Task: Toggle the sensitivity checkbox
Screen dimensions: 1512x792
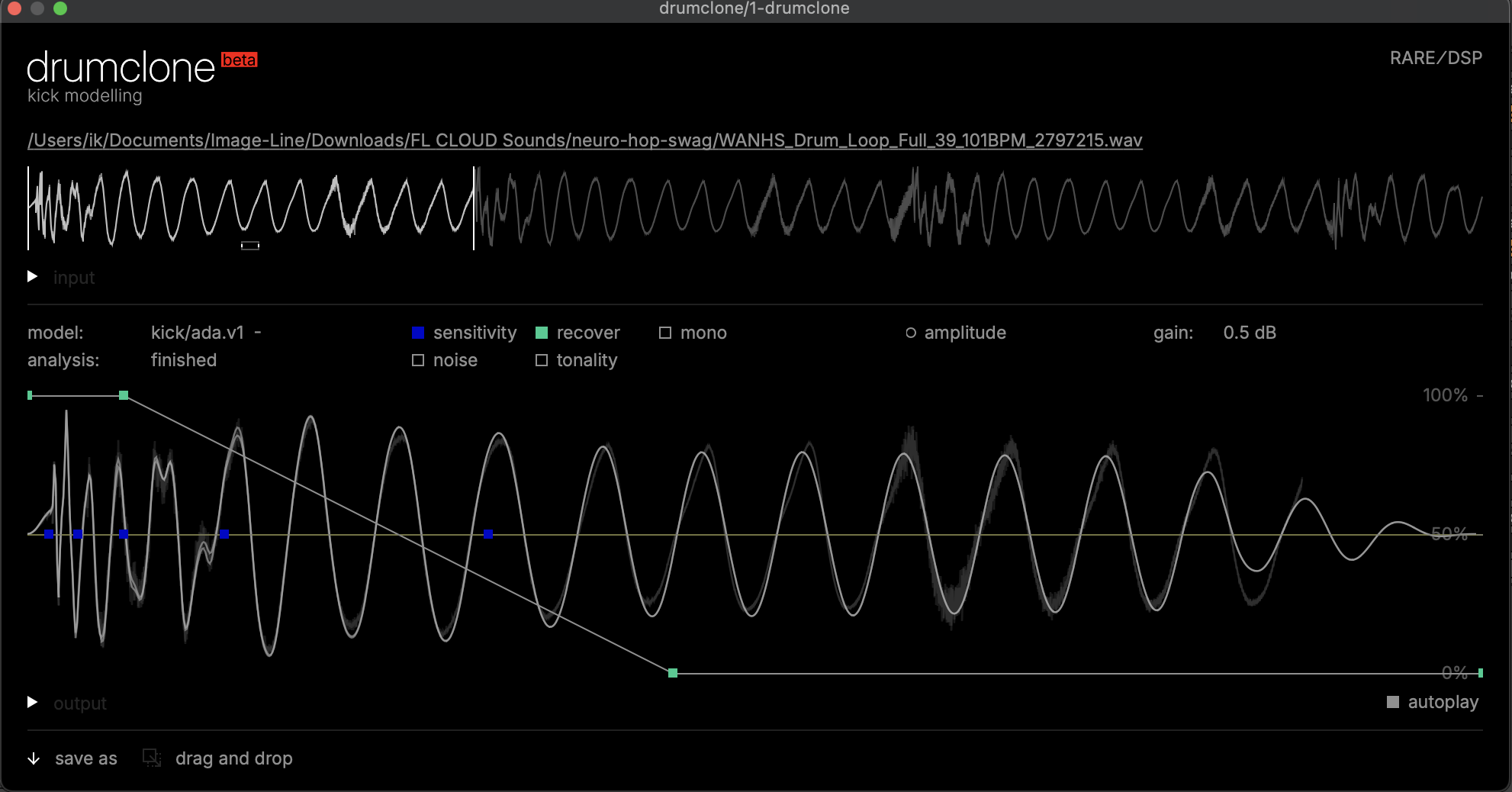Action: tap(418, 333)
